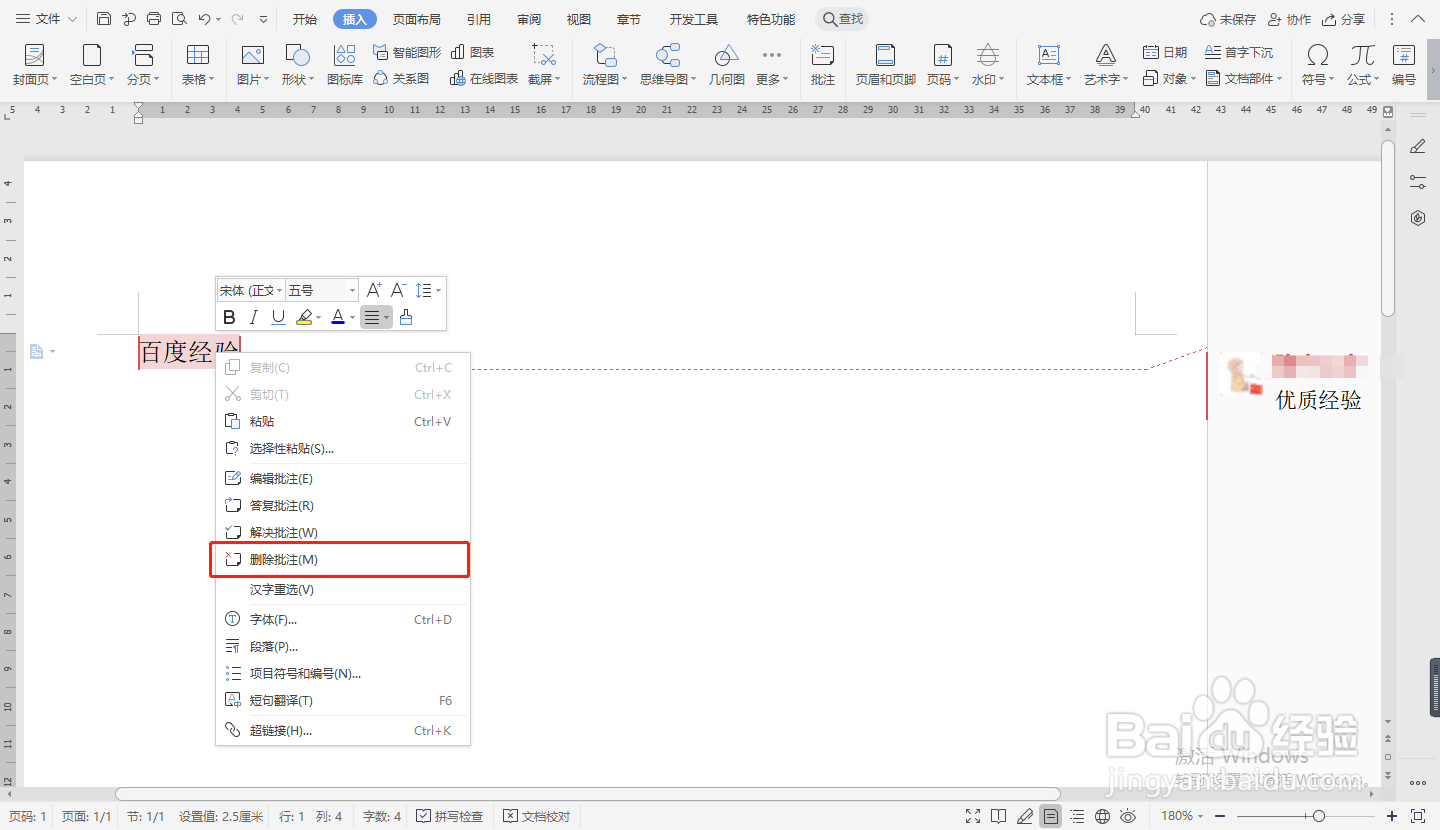Insert a 日期 date
Screen dimensions: 1440x830
coord(1166,52)
